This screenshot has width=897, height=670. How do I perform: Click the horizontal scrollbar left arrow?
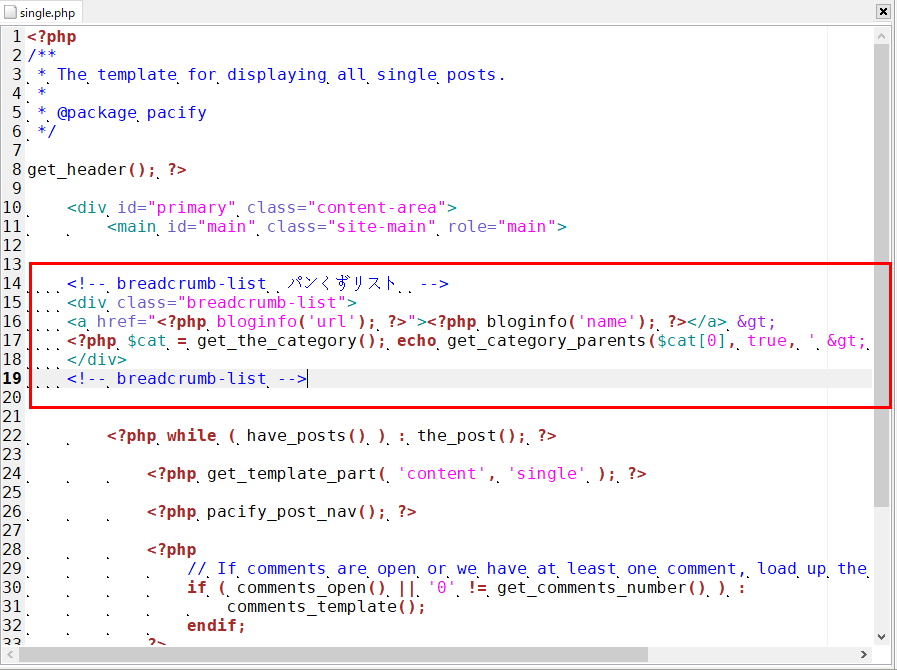coord(10,654)
